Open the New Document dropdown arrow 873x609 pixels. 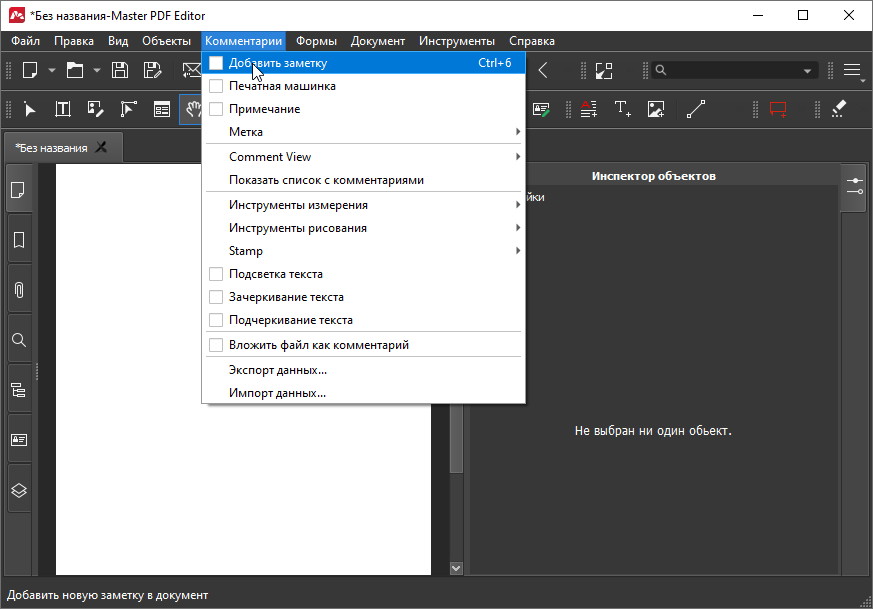(52, 71)
